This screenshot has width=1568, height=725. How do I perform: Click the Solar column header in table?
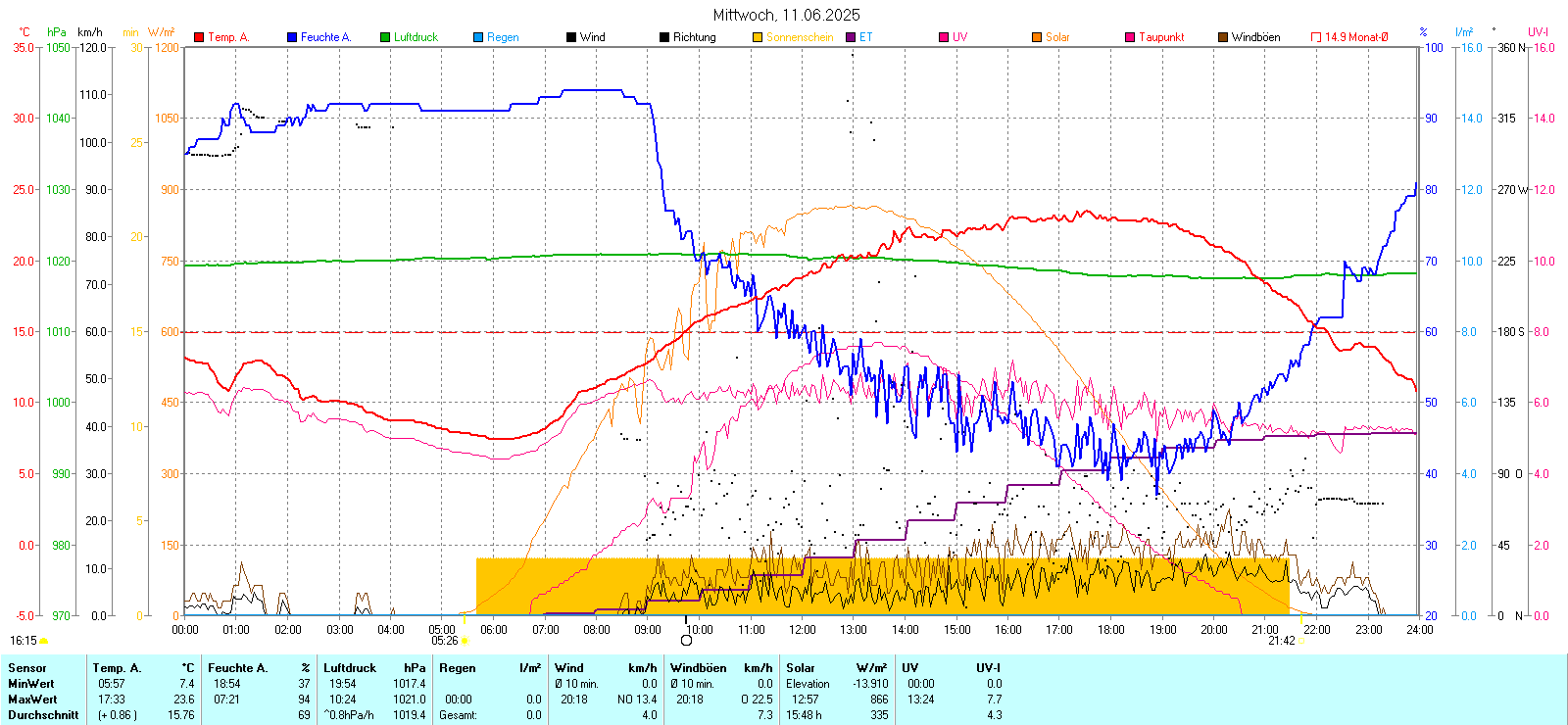pyautogui.click(x=801, y=668)
